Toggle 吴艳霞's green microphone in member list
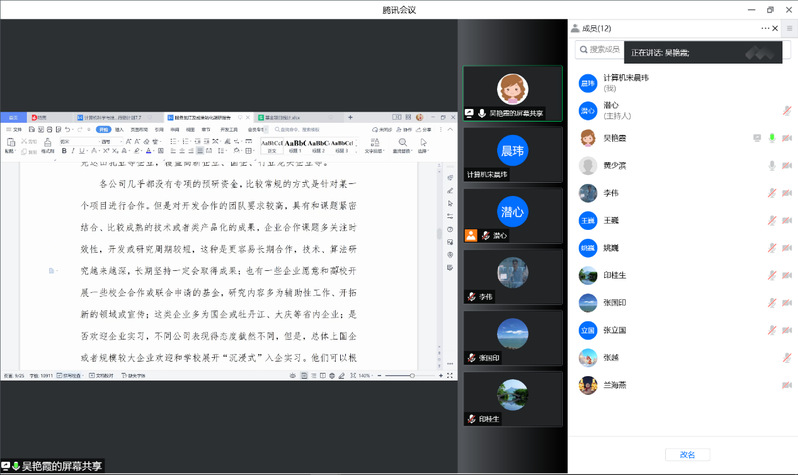 (x=771, y=137)
